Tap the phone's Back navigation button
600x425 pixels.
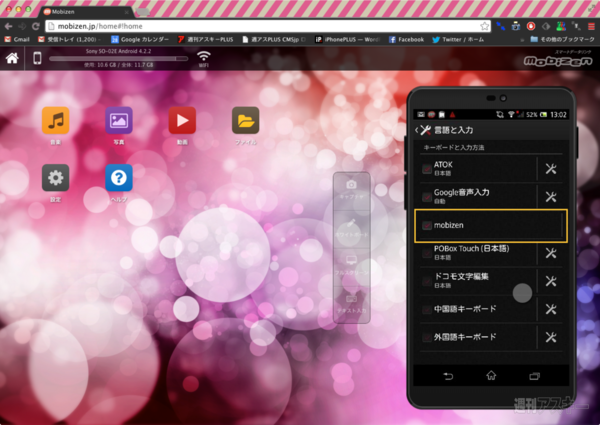(448, 376)
